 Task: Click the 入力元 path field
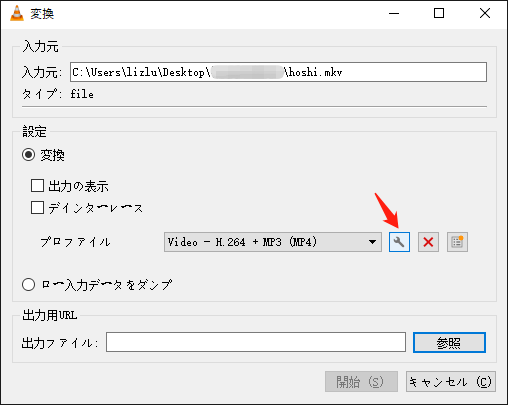278,72
